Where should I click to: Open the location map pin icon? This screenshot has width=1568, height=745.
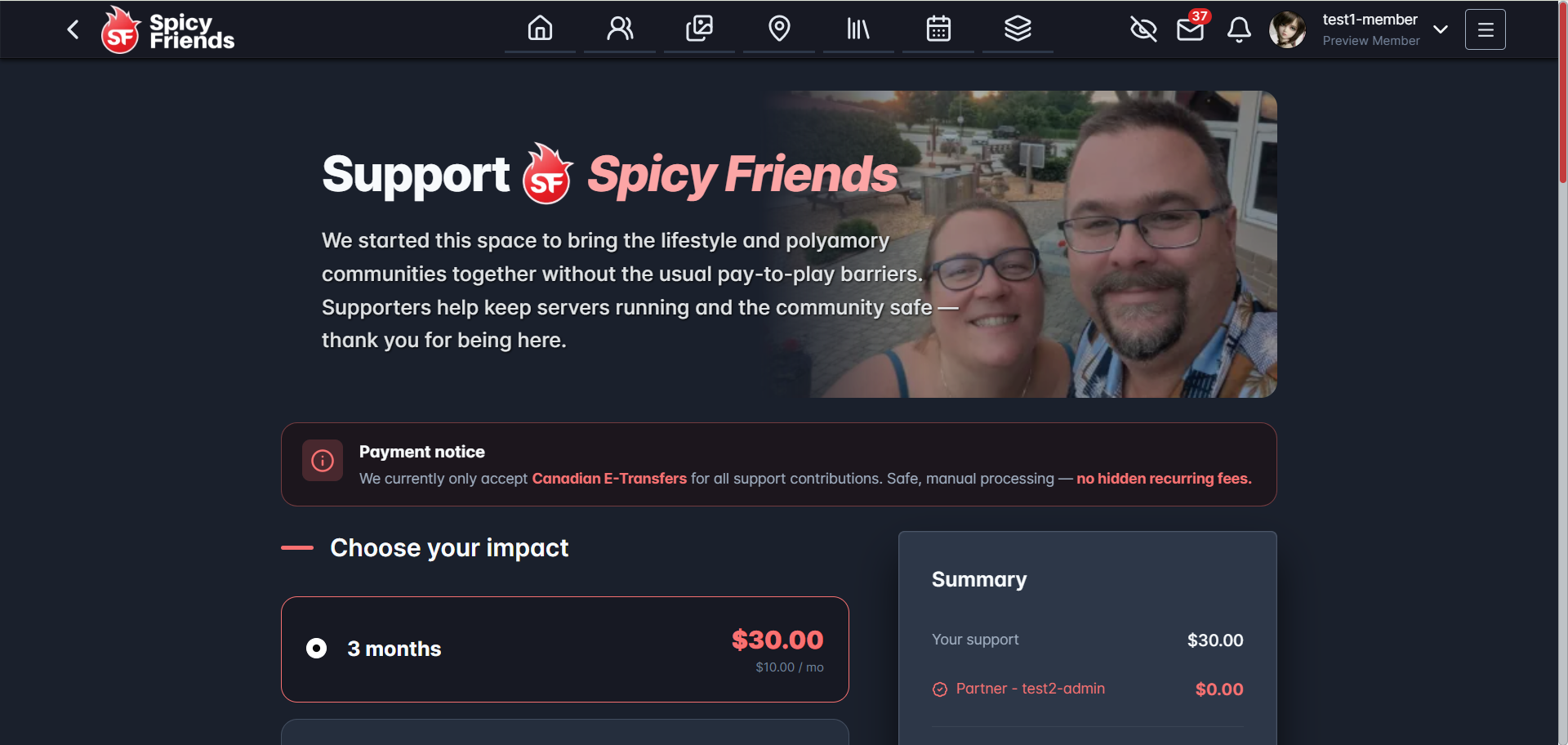pyautogui.click(x=779, y=29)
